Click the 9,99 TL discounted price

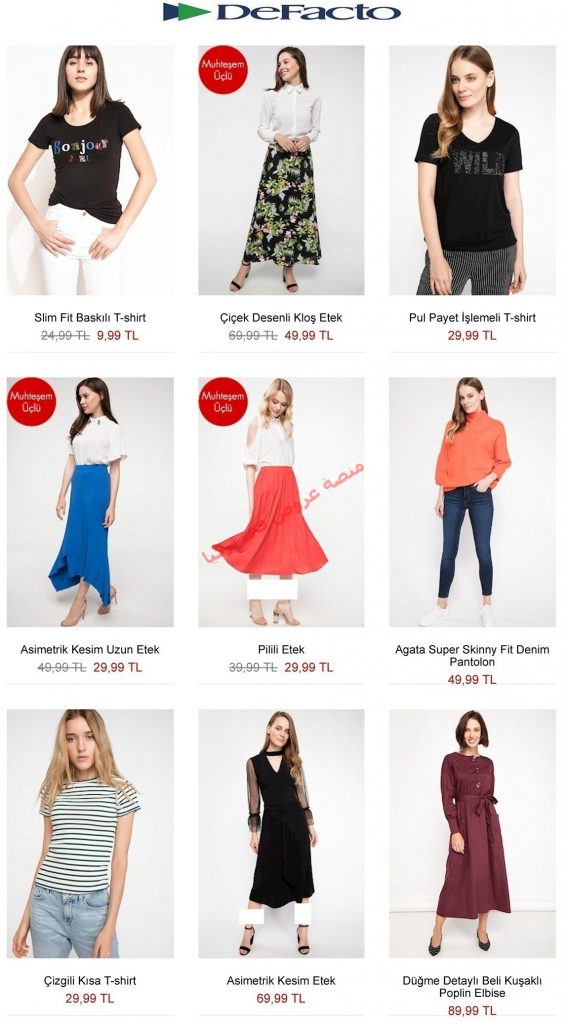[x=118, y=336]
